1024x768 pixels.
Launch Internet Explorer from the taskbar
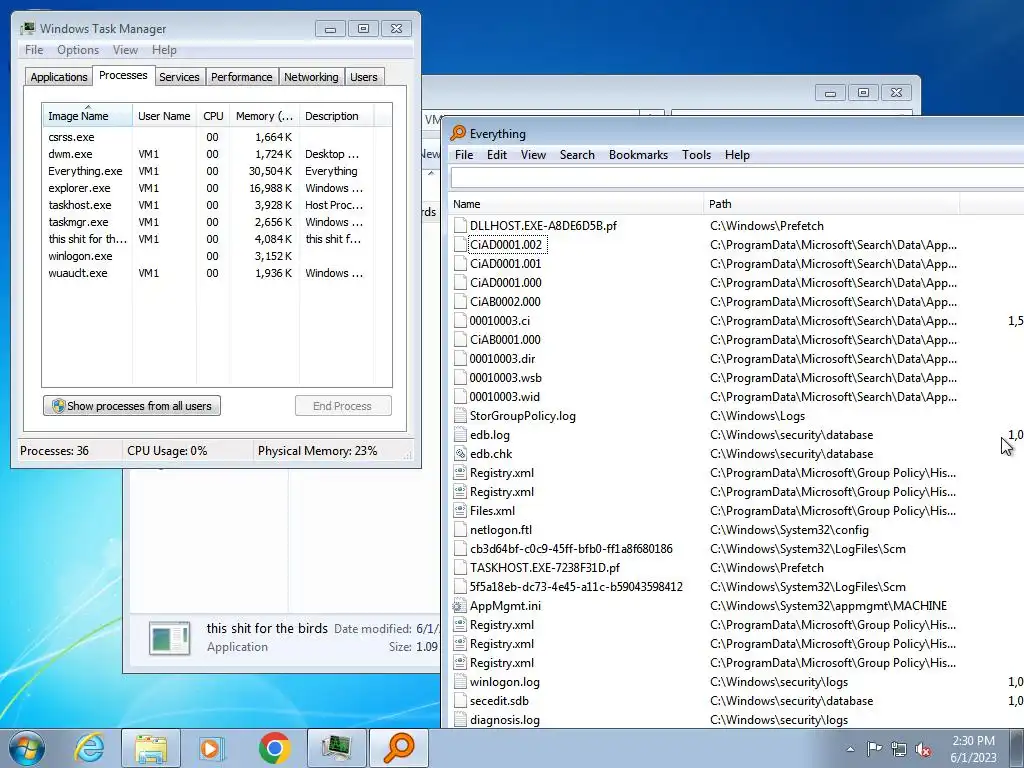[89, 748]
